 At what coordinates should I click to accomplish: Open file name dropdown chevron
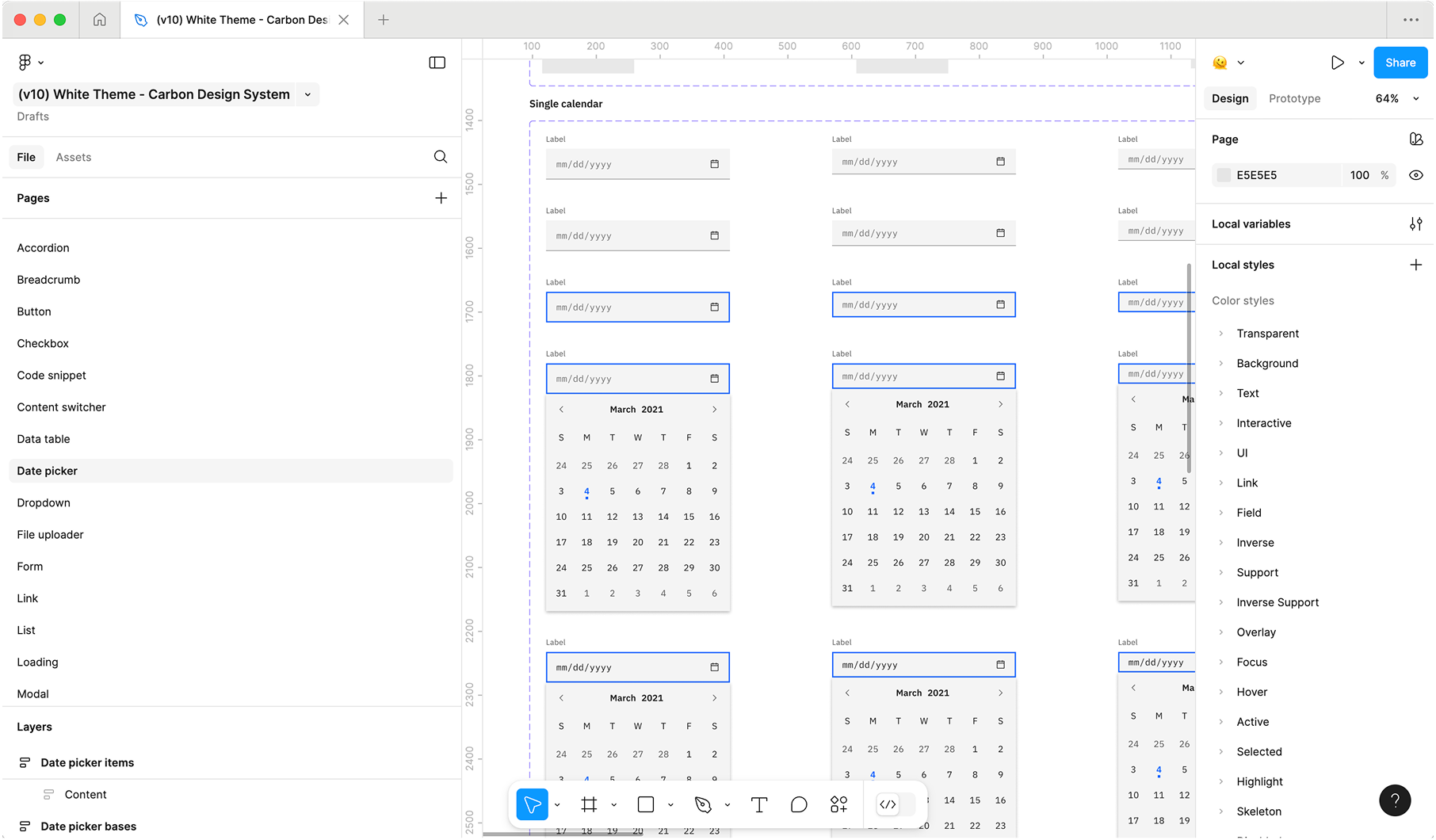307,94
